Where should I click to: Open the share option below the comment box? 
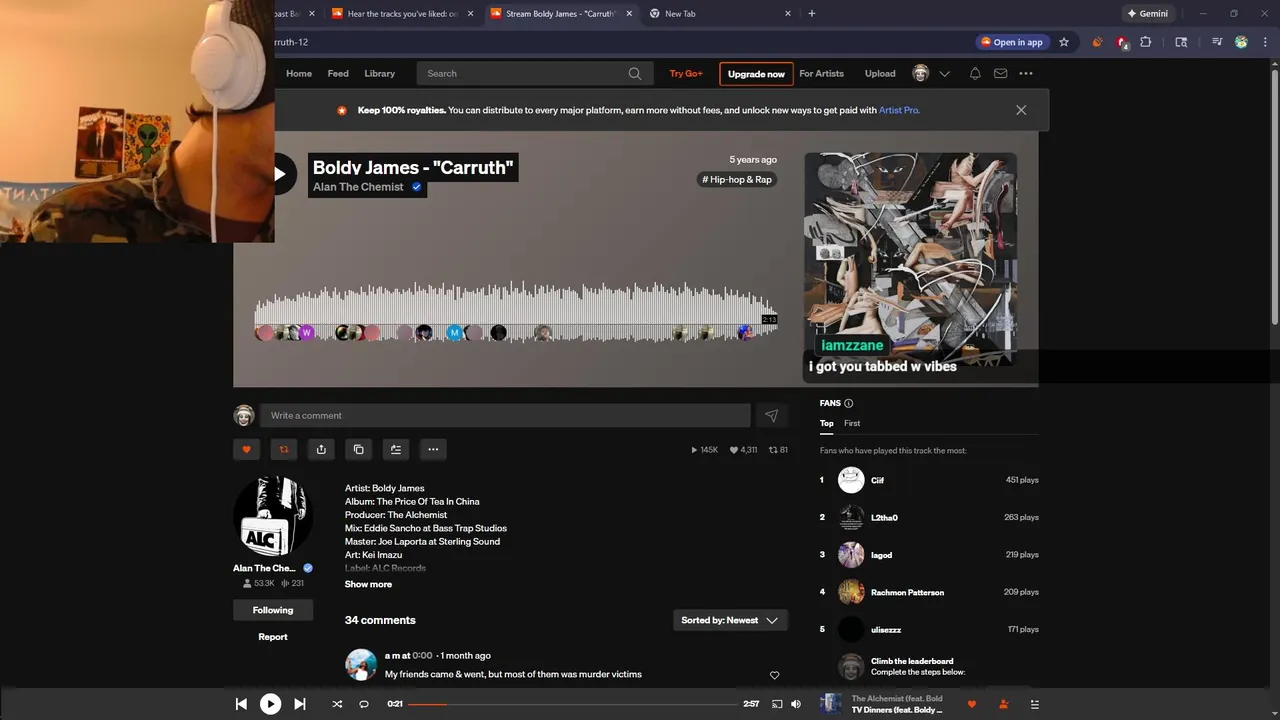pyautogui.click(x=321, y=449)
